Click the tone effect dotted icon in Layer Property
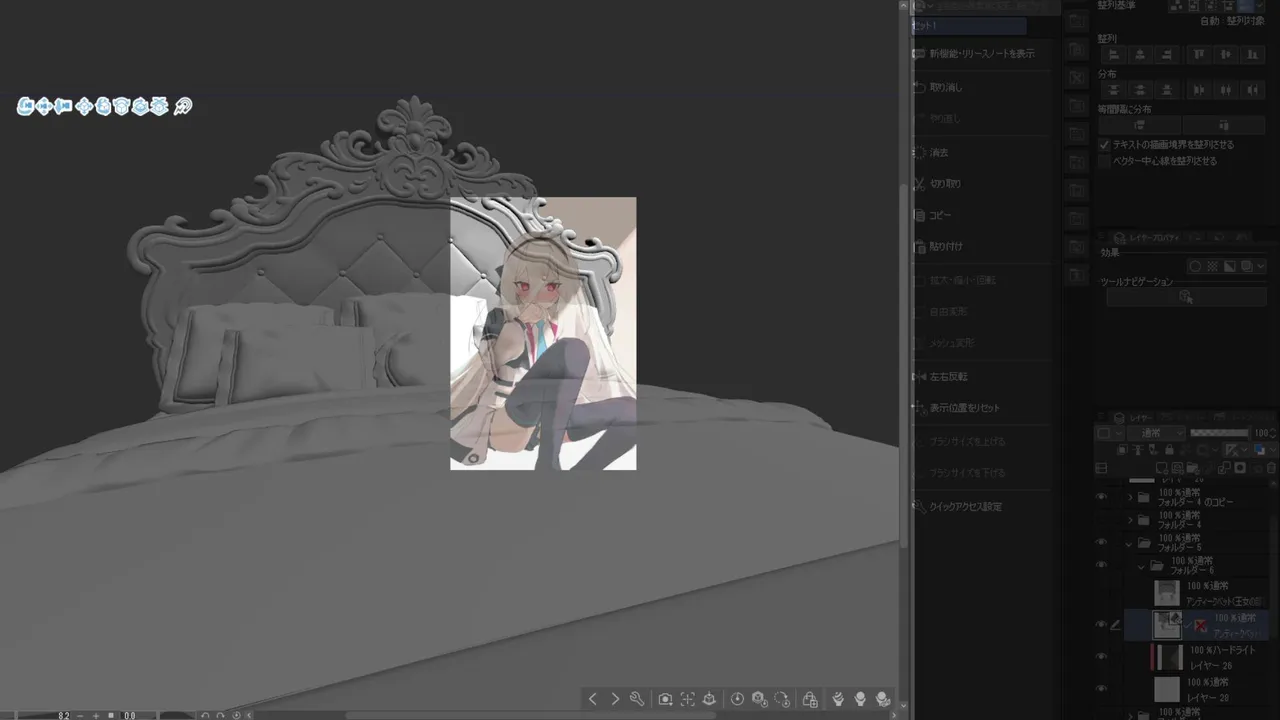 [1212, 266]
